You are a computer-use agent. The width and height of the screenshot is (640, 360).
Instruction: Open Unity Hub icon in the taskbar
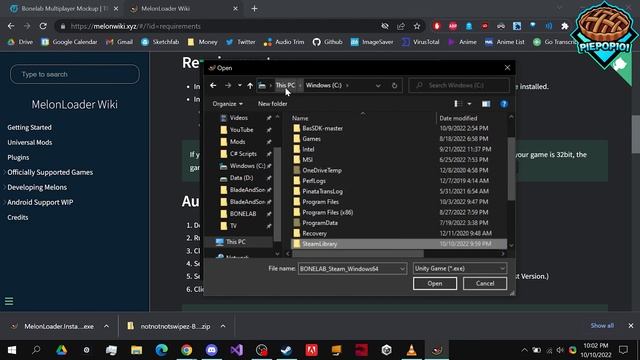[x=387, y=350]
